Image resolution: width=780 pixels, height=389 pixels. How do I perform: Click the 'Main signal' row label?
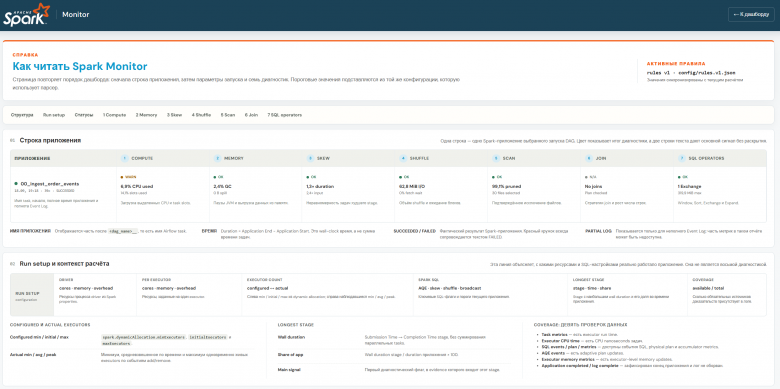(x=290, y=370)
